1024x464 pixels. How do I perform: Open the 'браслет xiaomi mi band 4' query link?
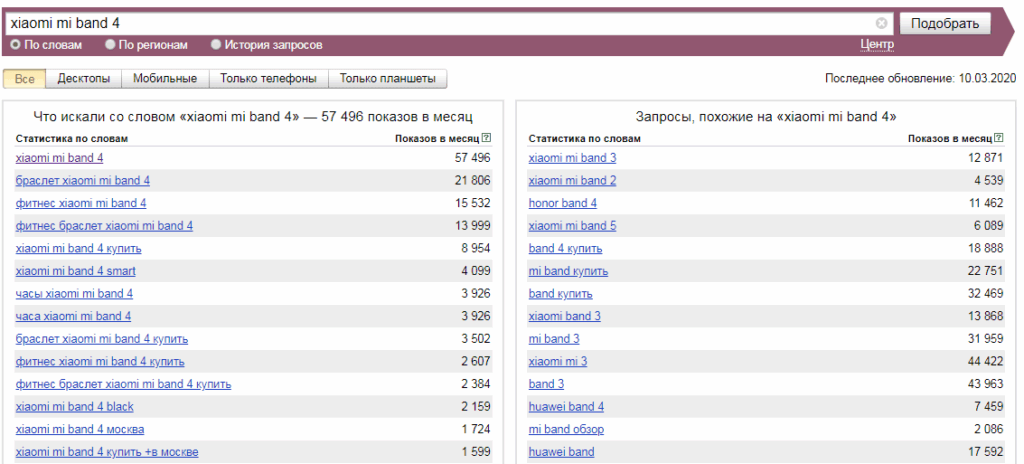[83, 181]
